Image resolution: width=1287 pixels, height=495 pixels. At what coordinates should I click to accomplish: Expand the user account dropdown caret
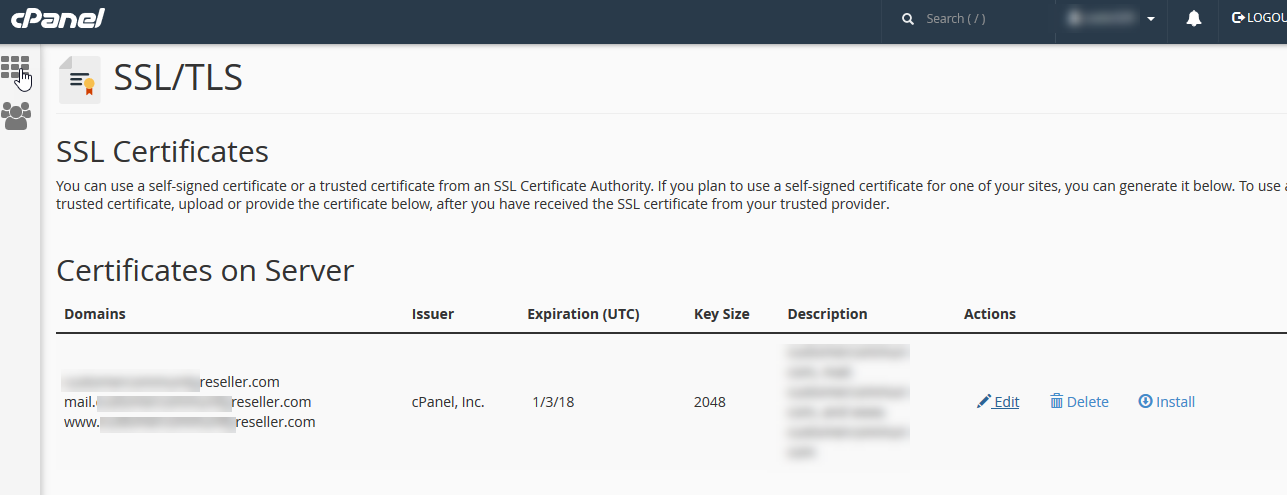point(1151,19)
